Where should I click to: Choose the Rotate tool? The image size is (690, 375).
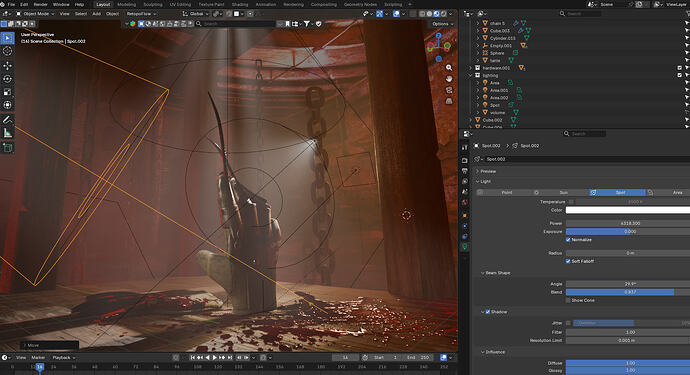click(7, 79)
